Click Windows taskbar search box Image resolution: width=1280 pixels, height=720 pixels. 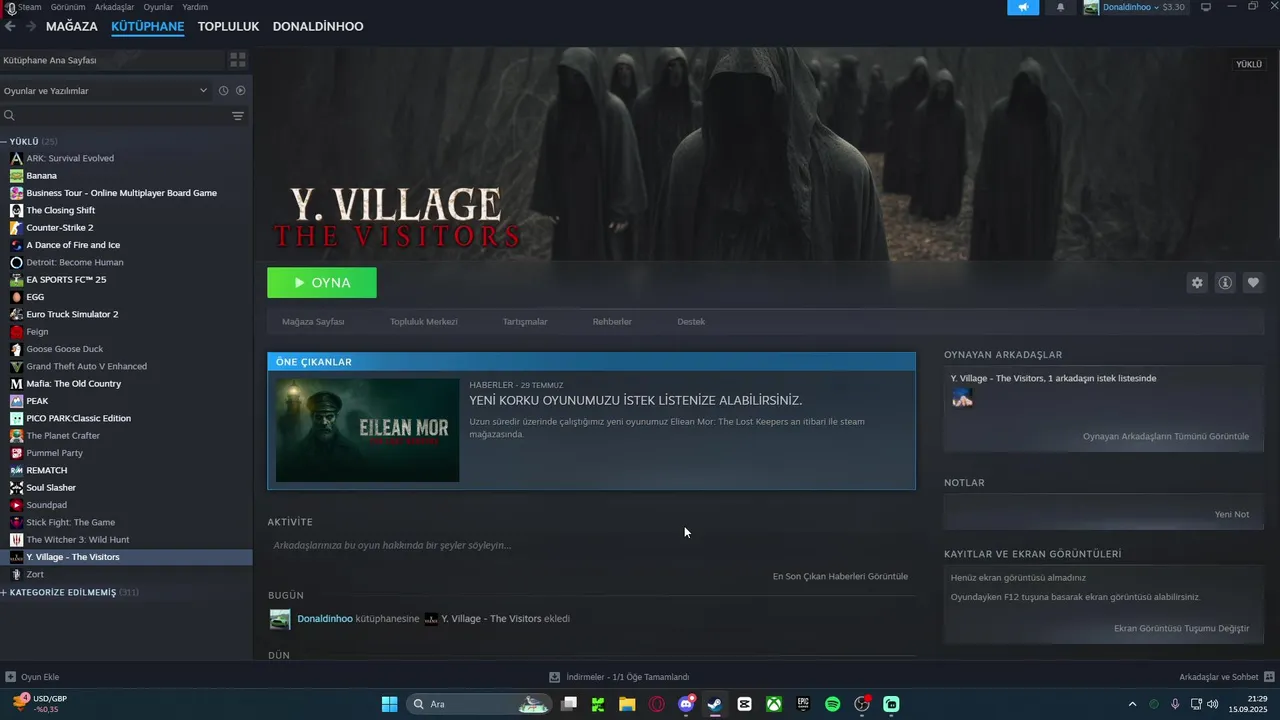[x=478, y=704]
